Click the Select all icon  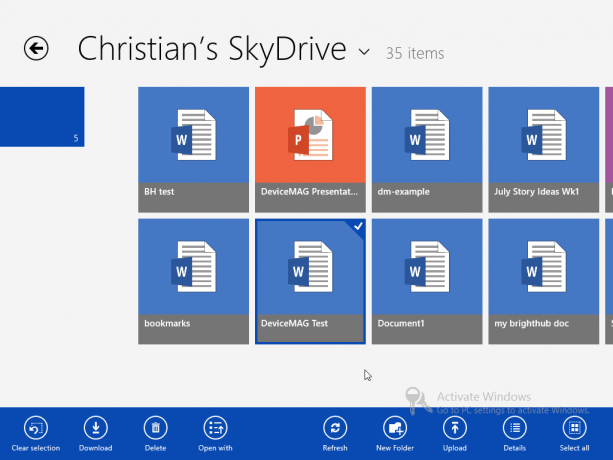coord(574,428)
